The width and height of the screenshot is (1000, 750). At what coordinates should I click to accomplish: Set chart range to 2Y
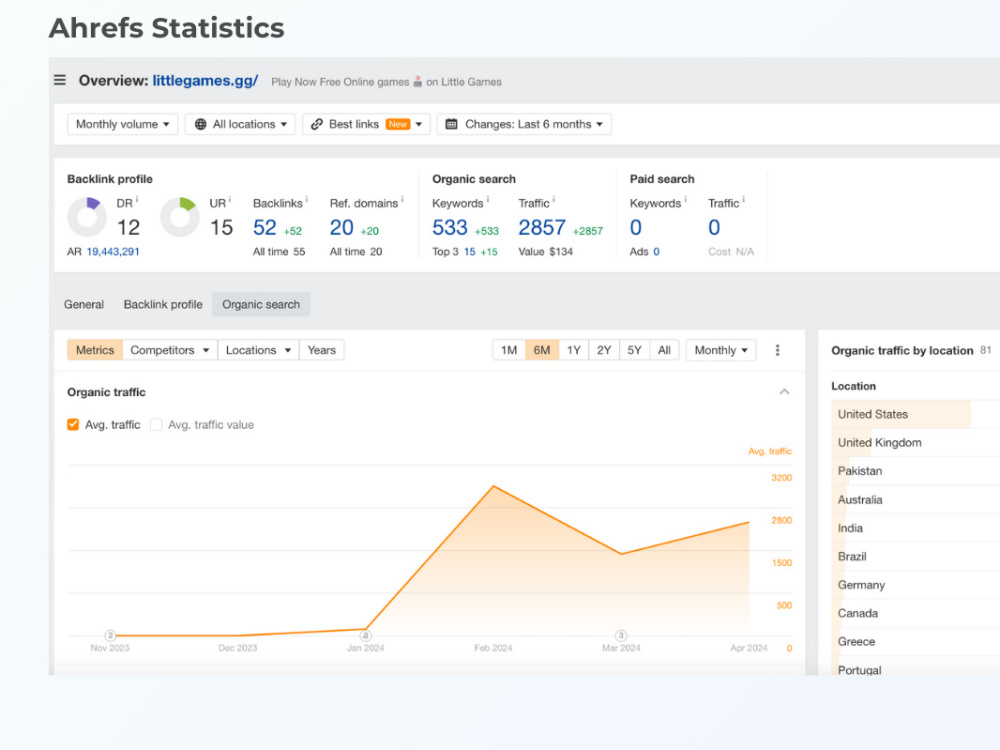tap(604, 350)
